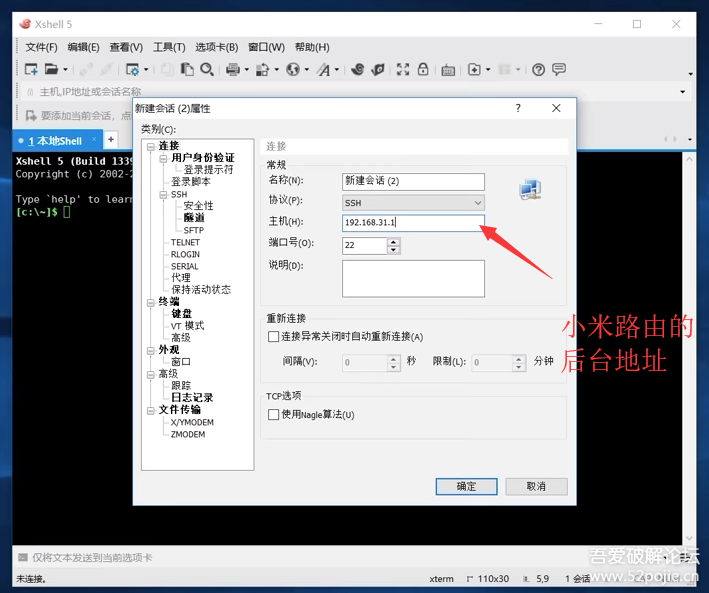Viewport: 709px width, 593px height.
Task: Select 日志记录 in category tree
Action: tap(192, 398)
